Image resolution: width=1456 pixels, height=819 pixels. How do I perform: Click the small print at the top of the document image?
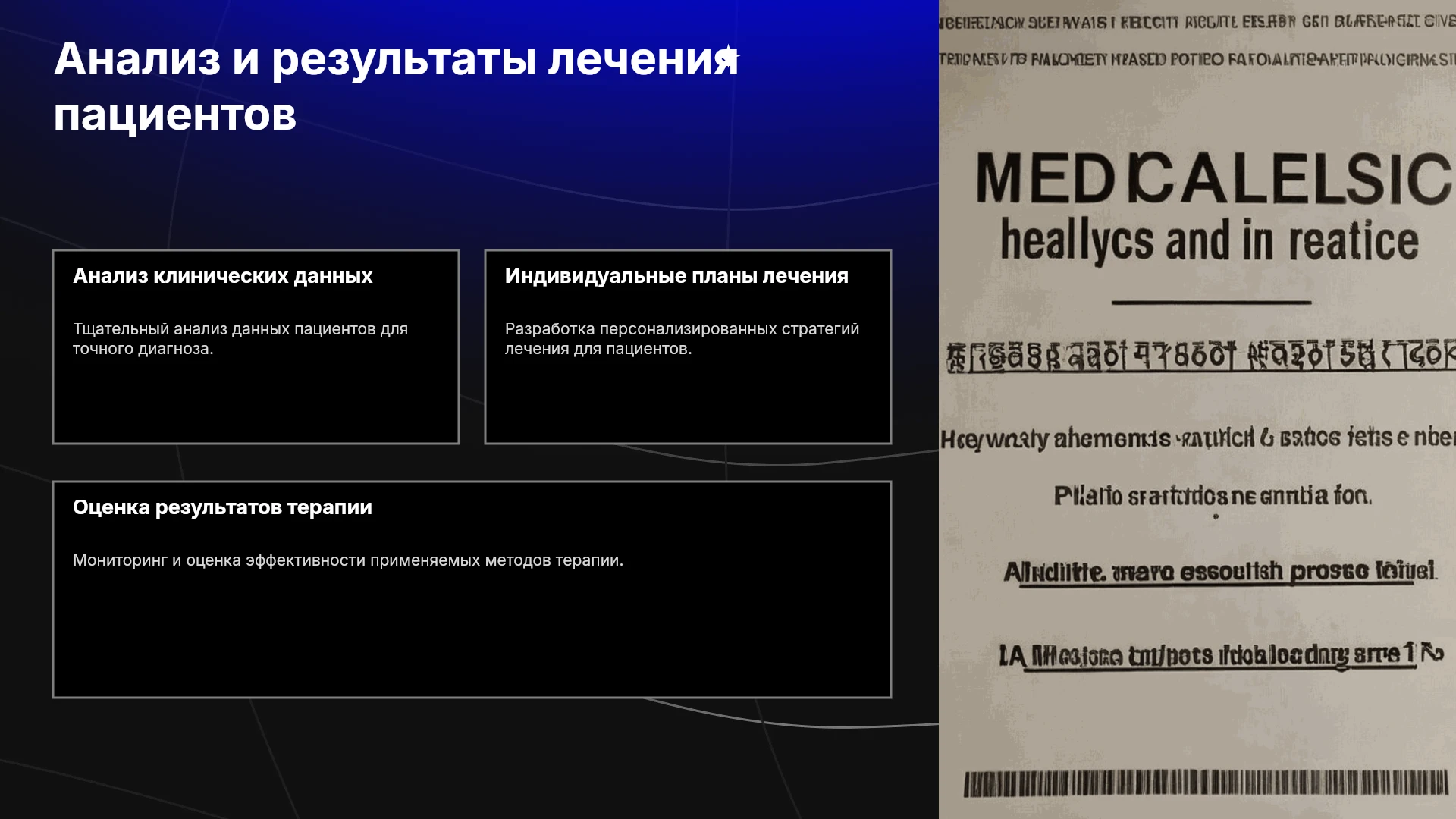1197,40
